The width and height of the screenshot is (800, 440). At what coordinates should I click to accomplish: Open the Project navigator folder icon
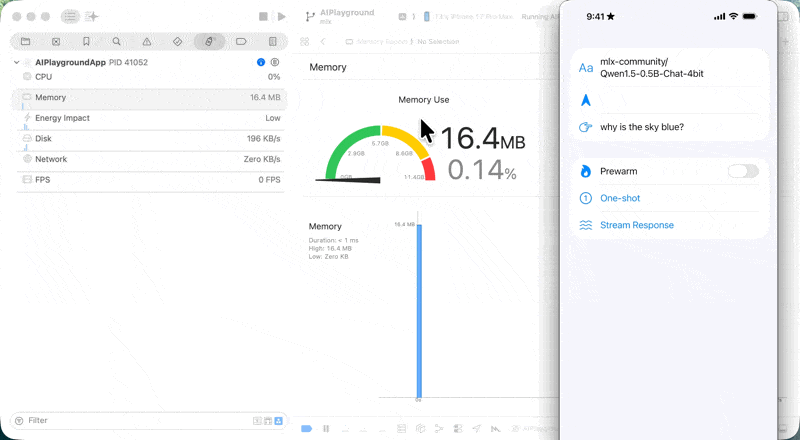(25, 42)
